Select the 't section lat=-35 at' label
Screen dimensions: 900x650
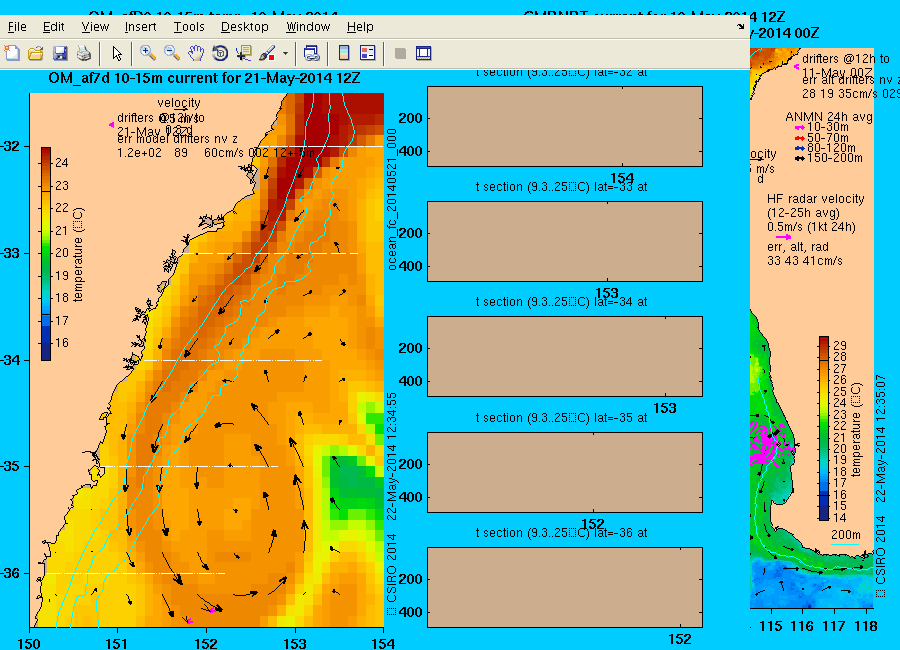(561, 417)
